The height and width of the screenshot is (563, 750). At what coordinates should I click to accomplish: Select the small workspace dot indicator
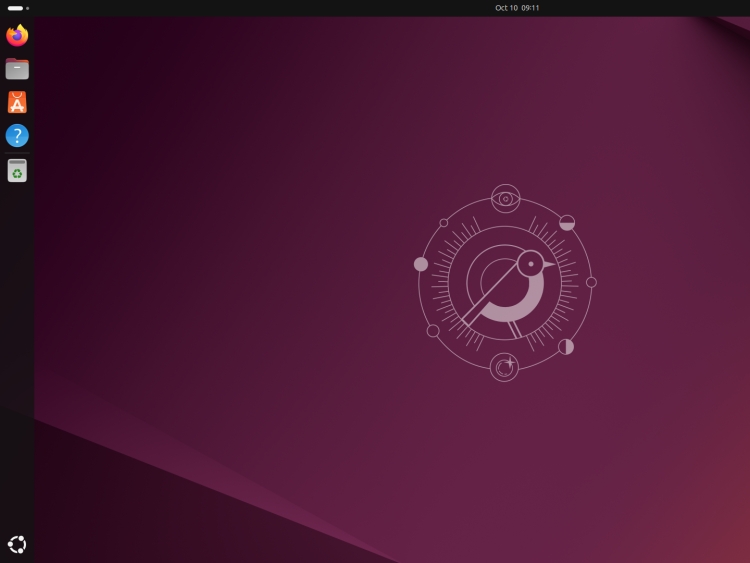pos(28,8)
